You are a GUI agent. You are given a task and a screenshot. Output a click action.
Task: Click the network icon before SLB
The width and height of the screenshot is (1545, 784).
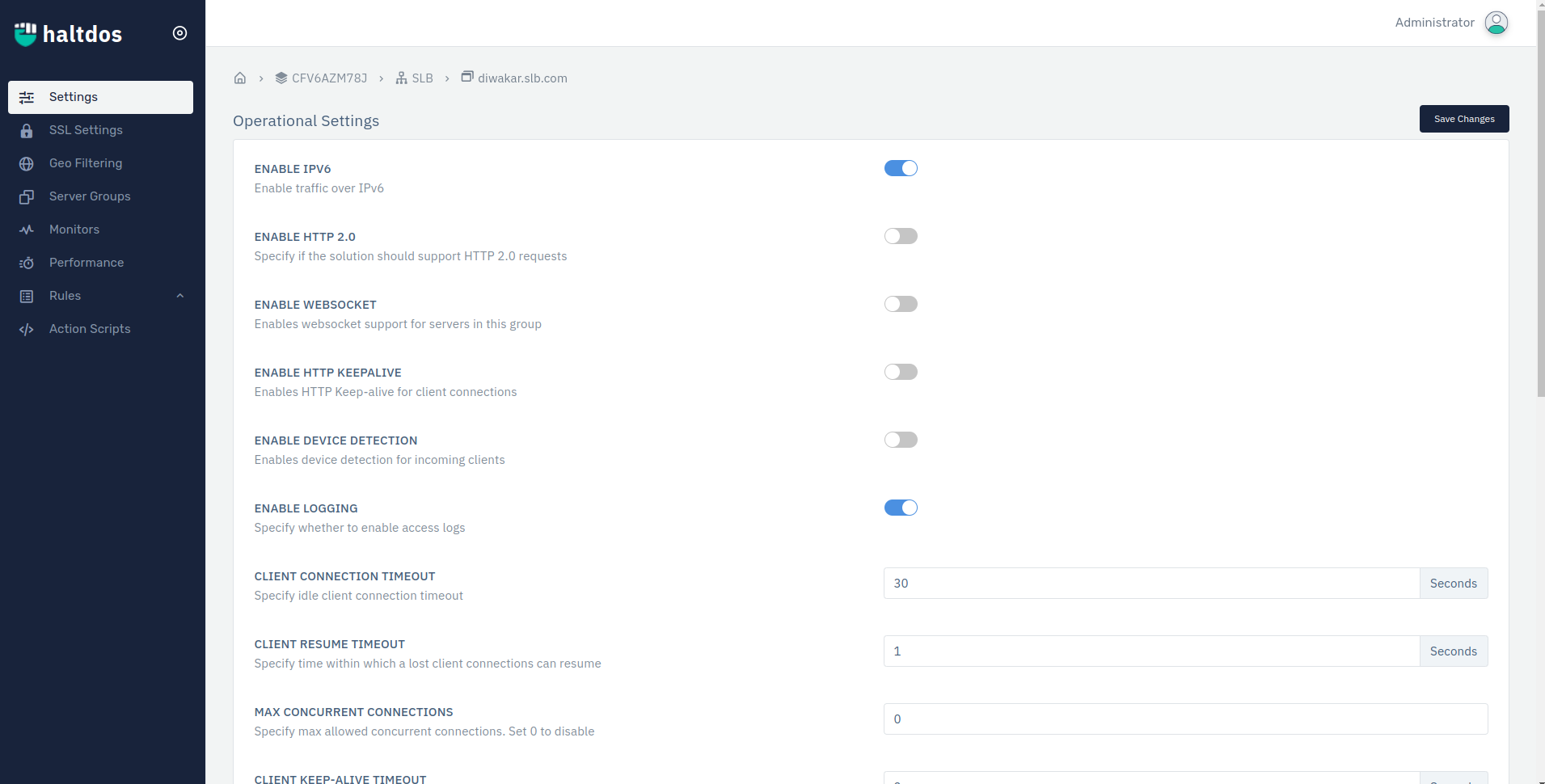pos(402,78)
